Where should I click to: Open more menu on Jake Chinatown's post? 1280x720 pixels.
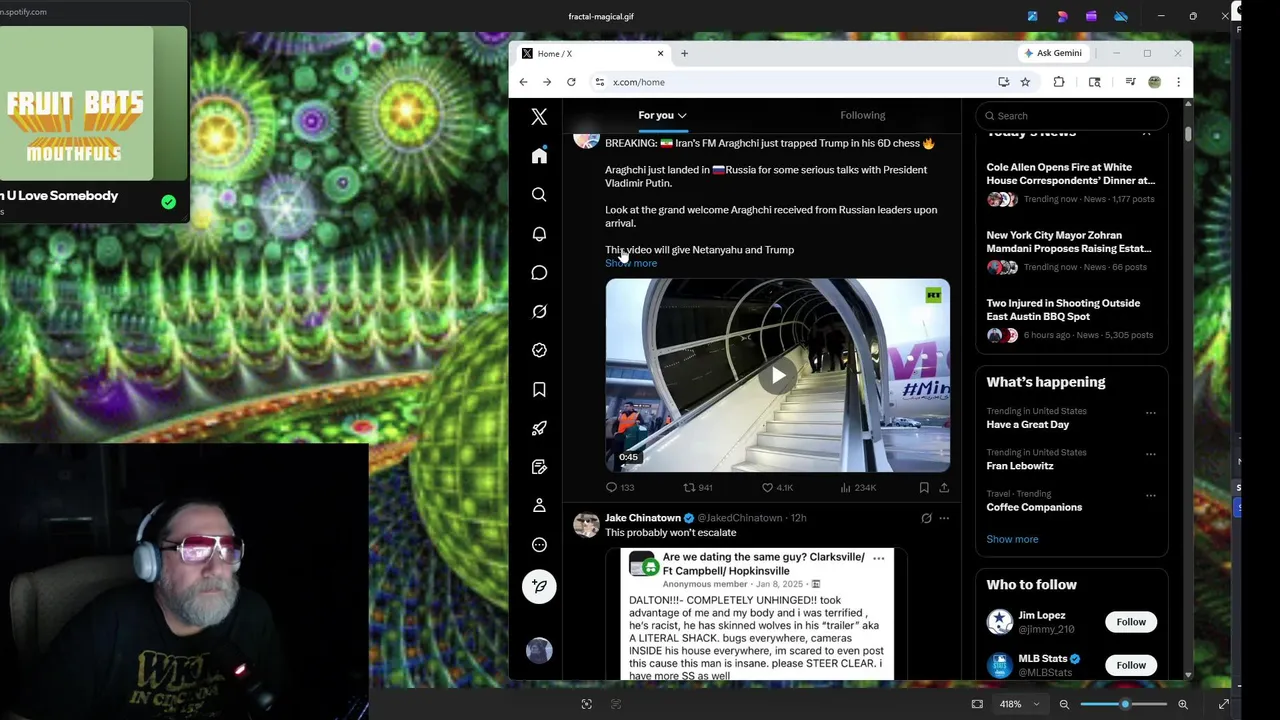[943, 518]
